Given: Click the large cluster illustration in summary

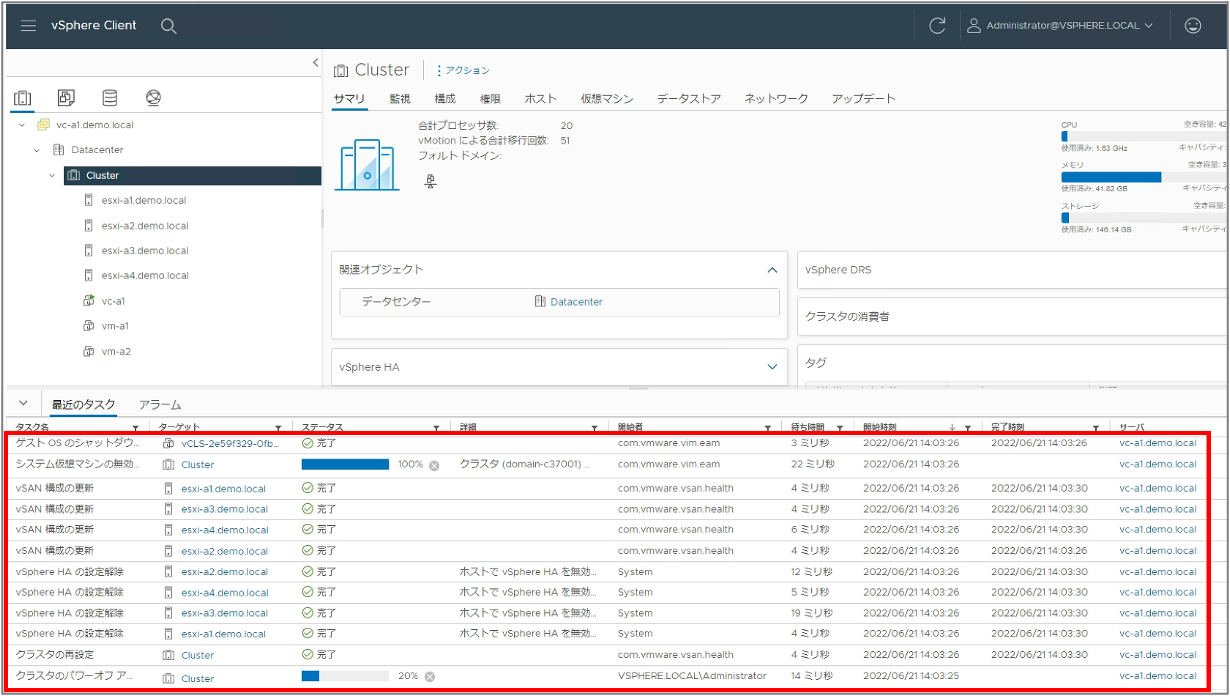Looking at the screenshot, I should point(368,164).
